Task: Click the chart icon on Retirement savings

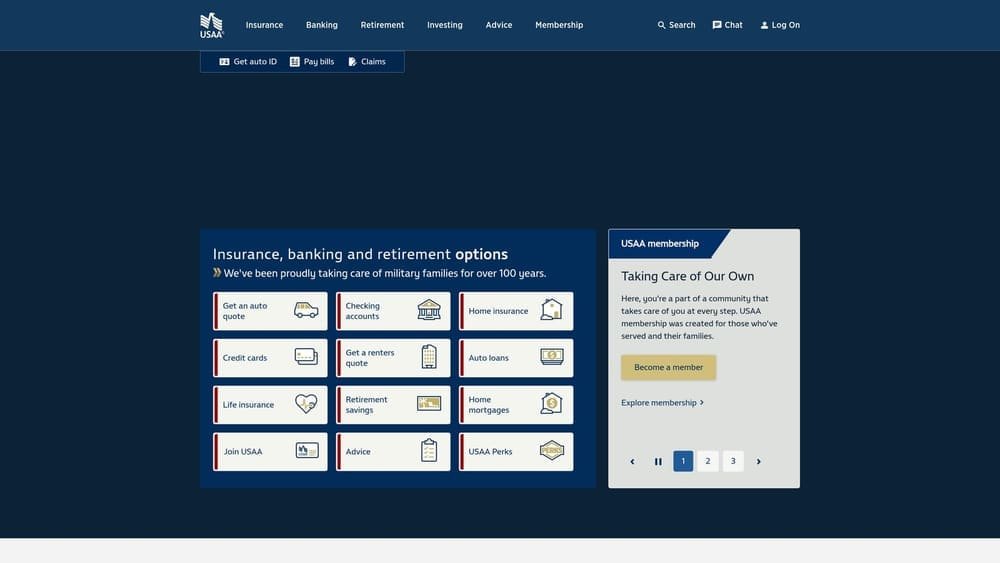Action: click(429, 403)
